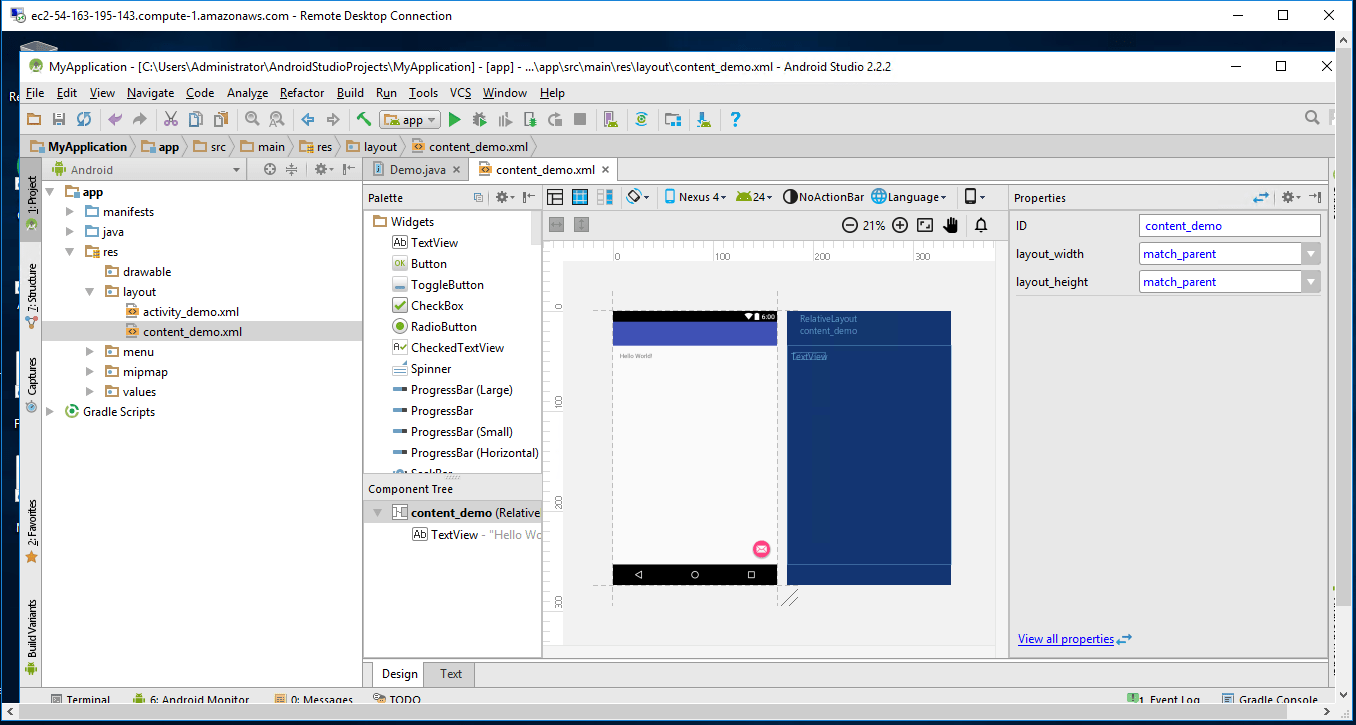The image size is (1356, 725).
Task: Start debugging with the Debug icon
Action: click(x=479, y=118)
